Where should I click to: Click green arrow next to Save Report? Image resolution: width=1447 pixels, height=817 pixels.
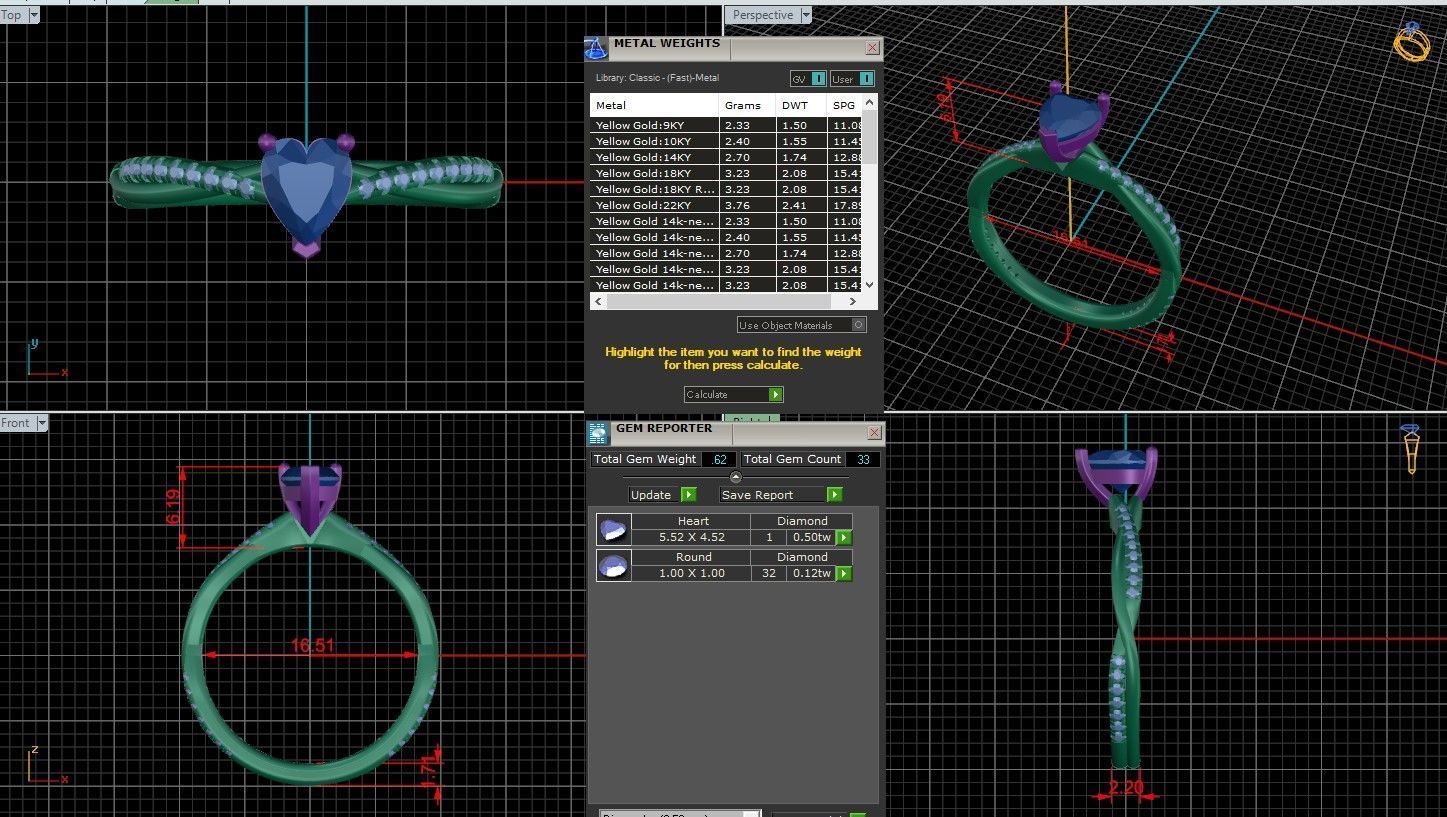coord(834,495)
